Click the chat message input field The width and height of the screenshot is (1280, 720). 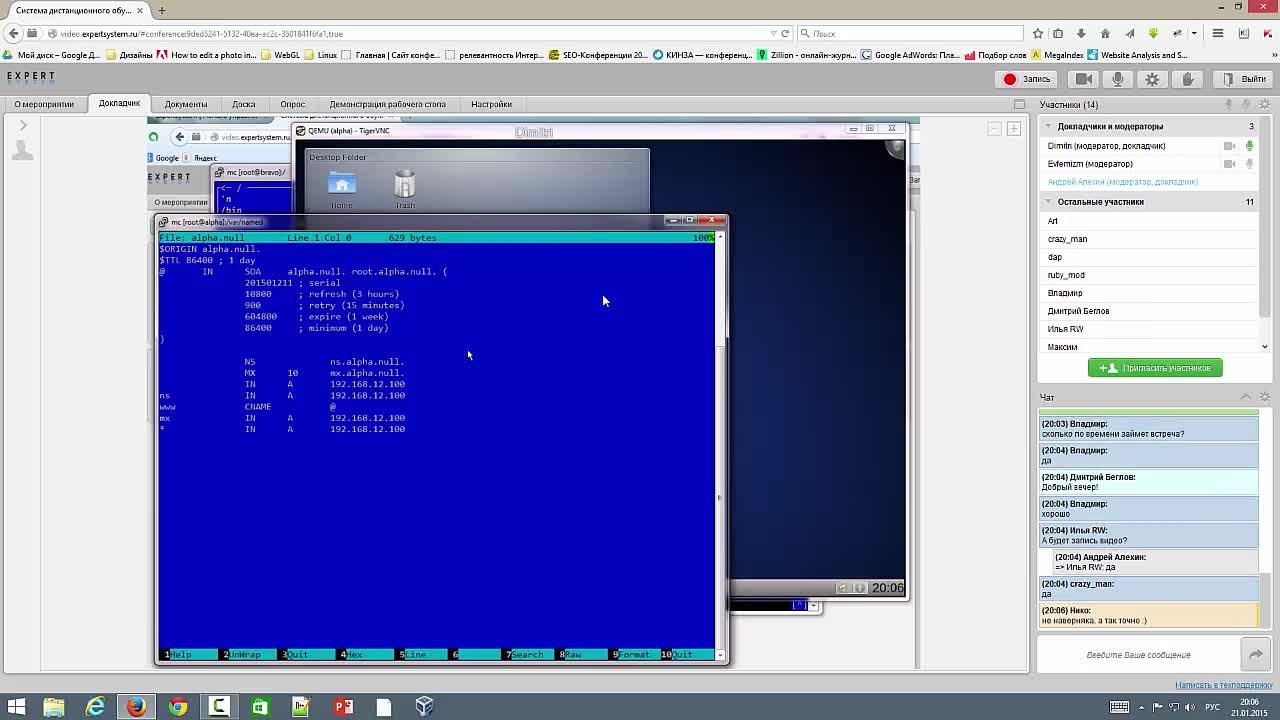pos(1138,655)
